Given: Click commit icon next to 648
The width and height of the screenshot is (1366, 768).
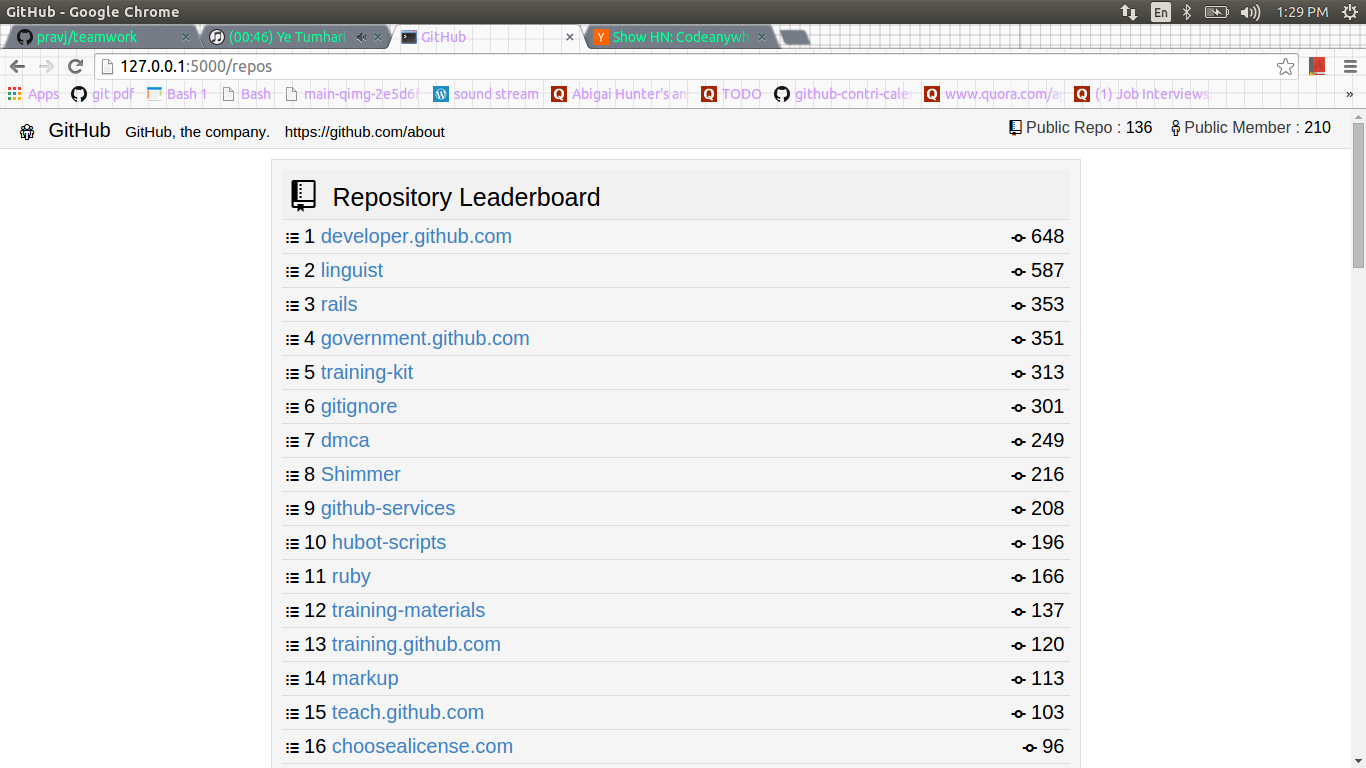Looking at the screenshot, I should point(1018,238).
